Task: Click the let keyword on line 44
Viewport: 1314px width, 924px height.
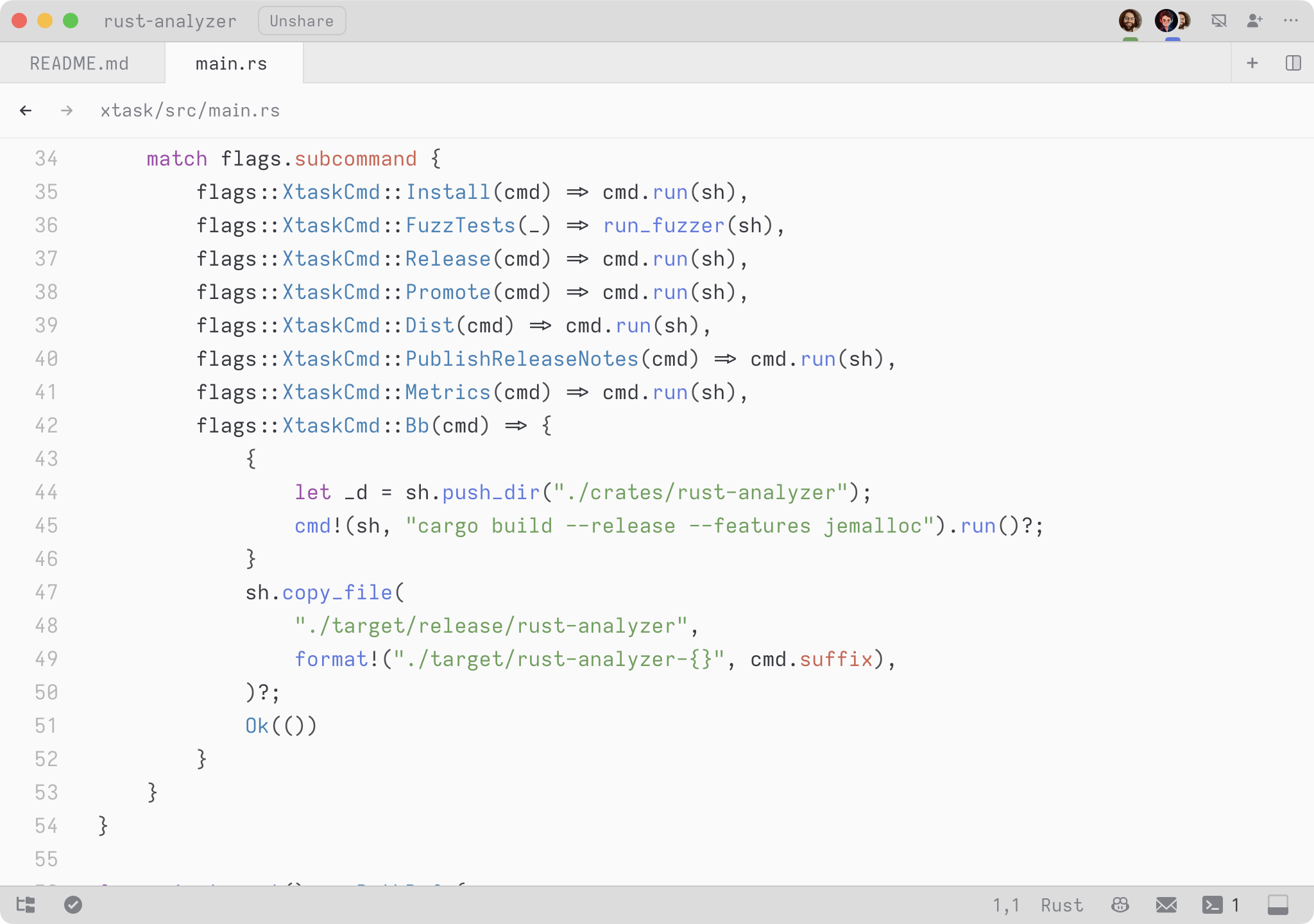Action: pos(312,492)
